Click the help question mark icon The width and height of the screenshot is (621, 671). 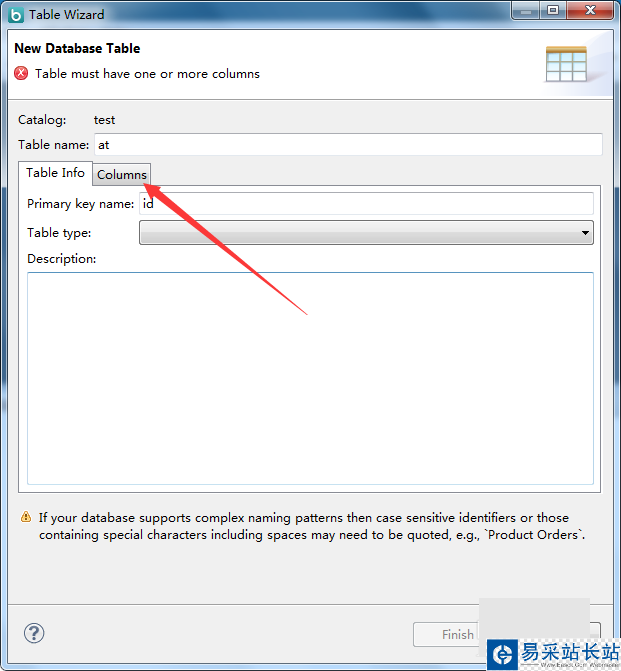point(34,633)
